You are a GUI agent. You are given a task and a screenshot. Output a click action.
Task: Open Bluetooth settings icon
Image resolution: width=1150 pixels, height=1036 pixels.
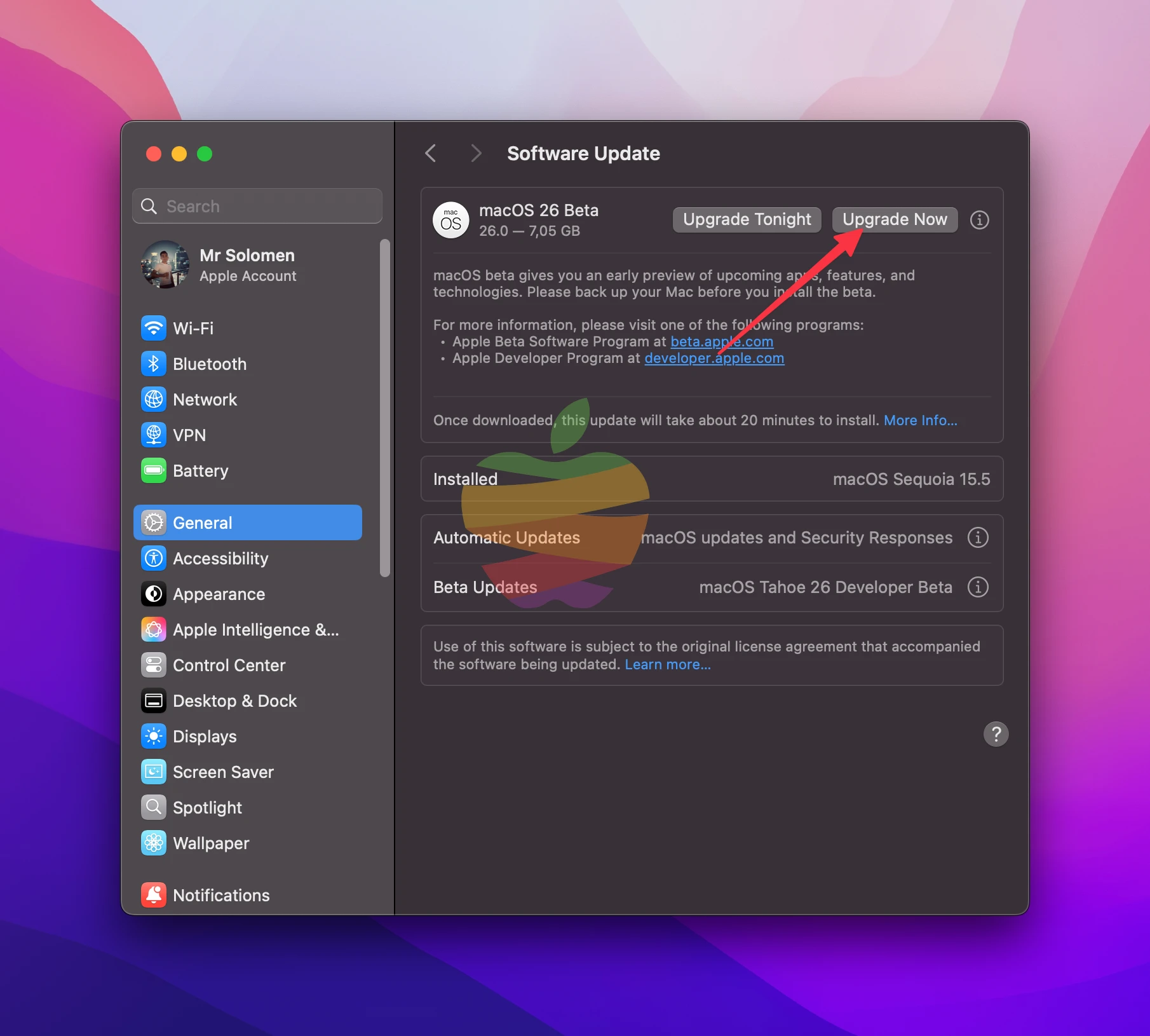coord(154,364)
